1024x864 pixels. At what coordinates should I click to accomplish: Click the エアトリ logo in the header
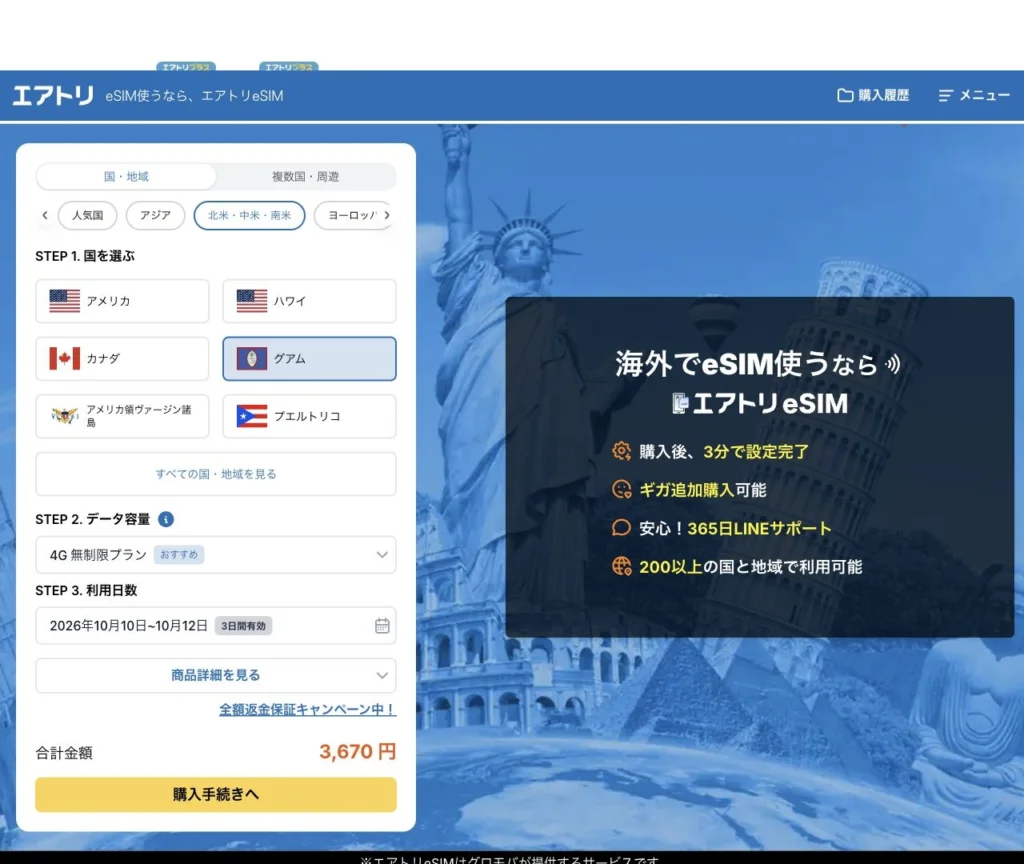click(53, 95)
